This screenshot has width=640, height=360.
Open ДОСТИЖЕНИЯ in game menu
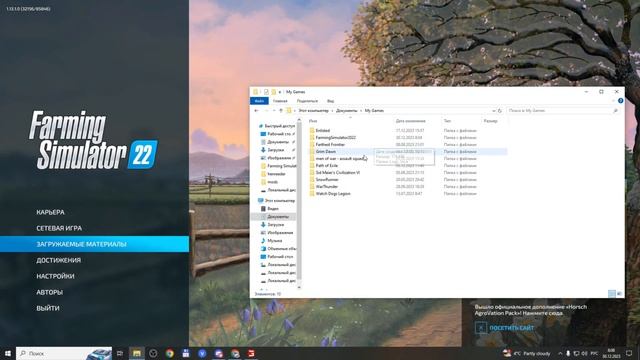point(59,260)
